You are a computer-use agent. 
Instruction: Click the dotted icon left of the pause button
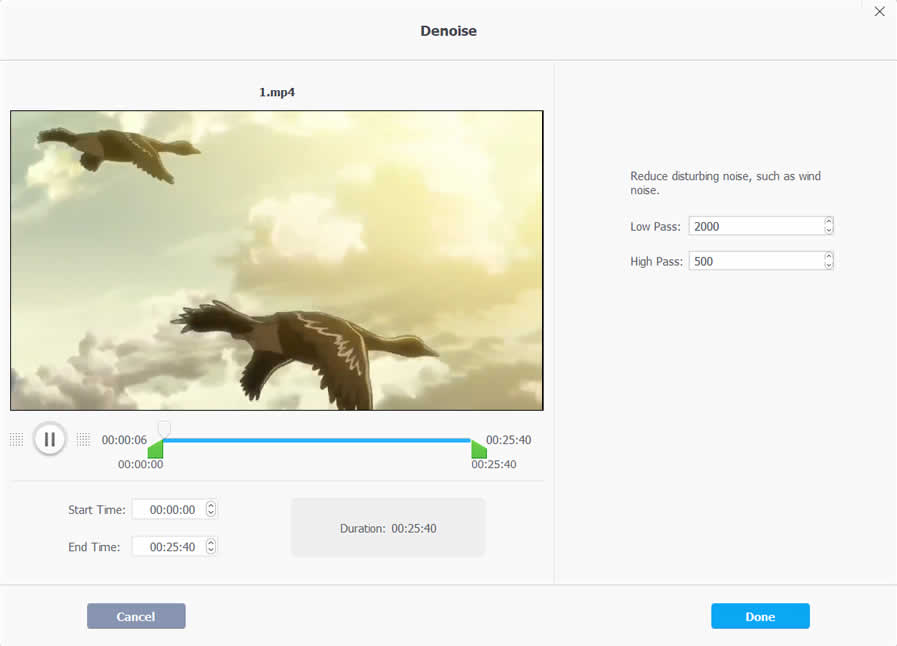coord(16,439)
